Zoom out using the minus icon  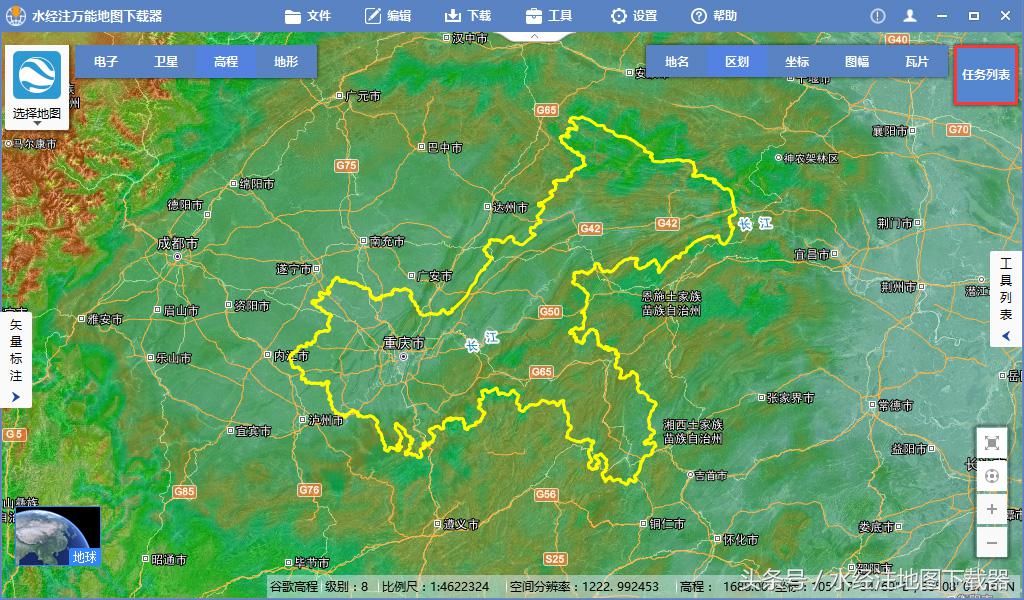point(991,541)
